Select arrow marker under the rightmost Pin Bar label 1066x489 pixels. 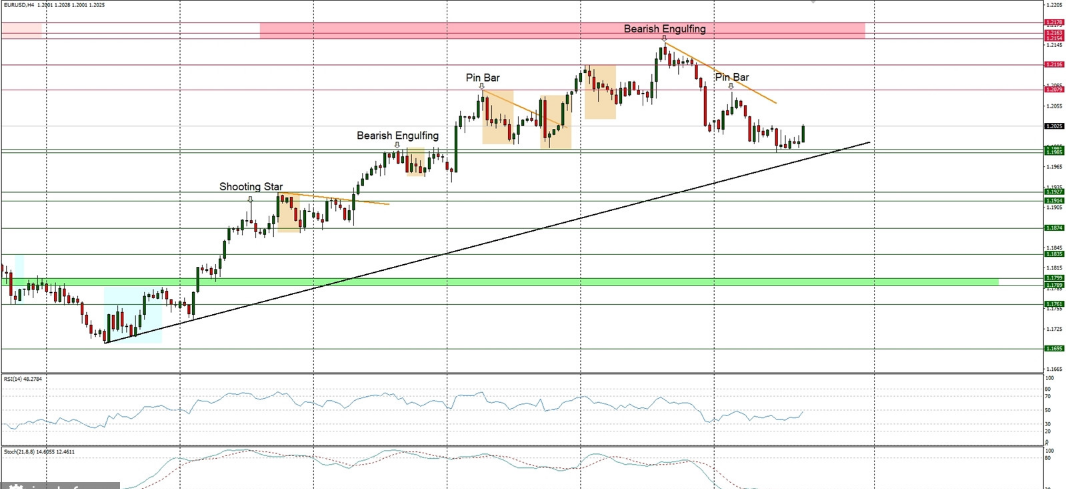(x=731, y=86)
